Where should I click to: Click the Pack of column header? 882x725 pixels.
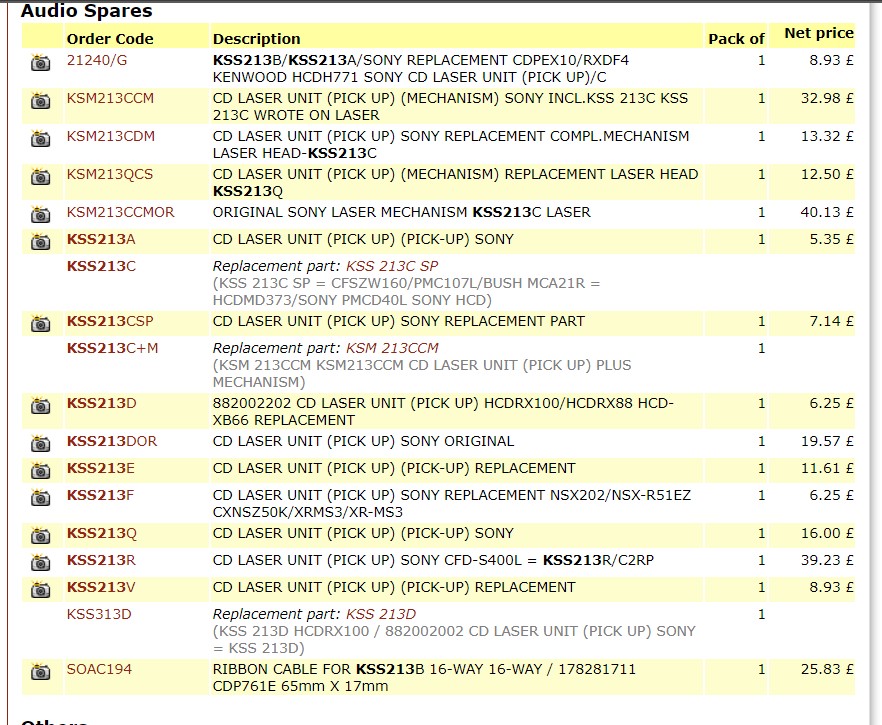point(736,39)
